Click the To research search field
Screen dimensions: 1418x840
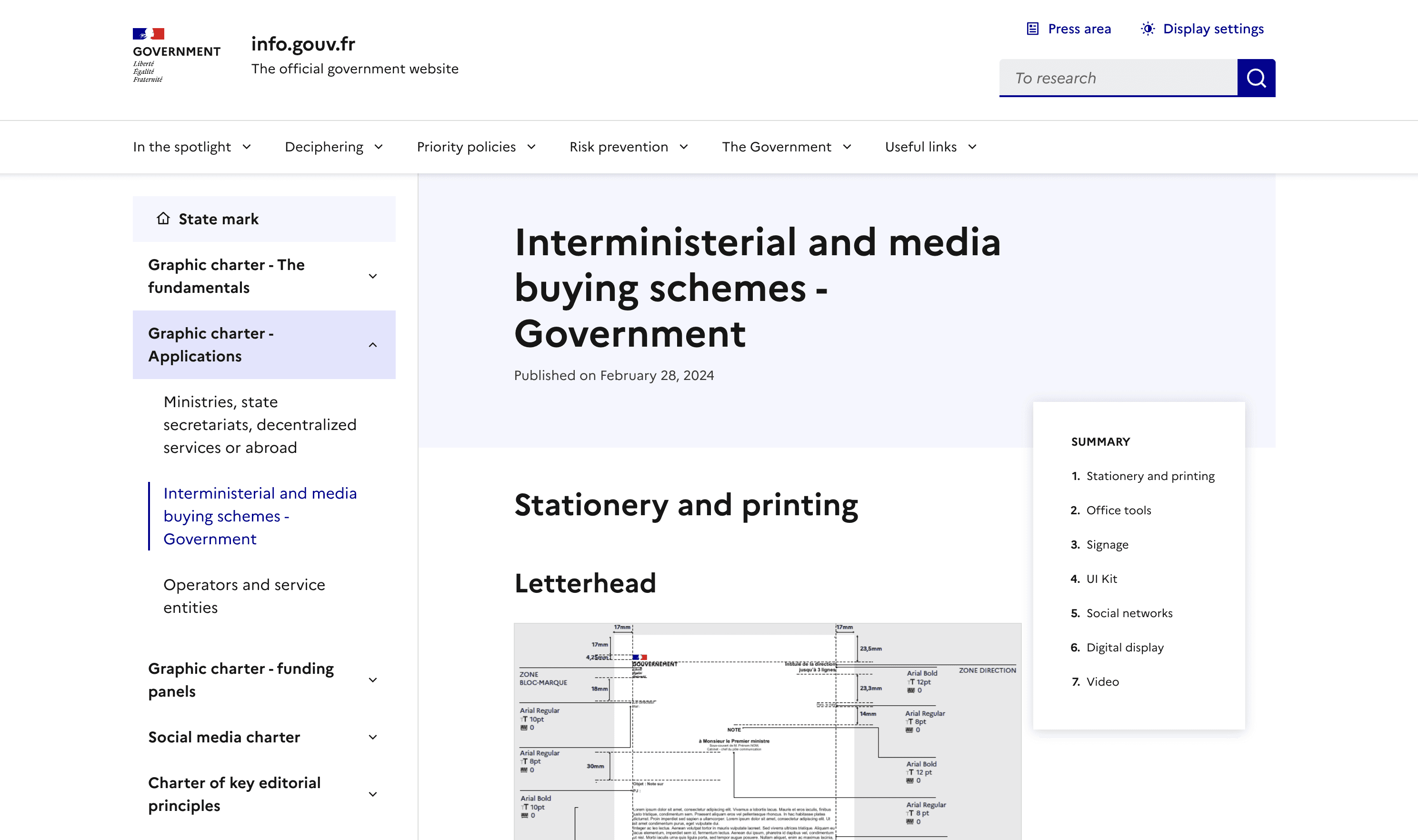[x=1118, y=78]
